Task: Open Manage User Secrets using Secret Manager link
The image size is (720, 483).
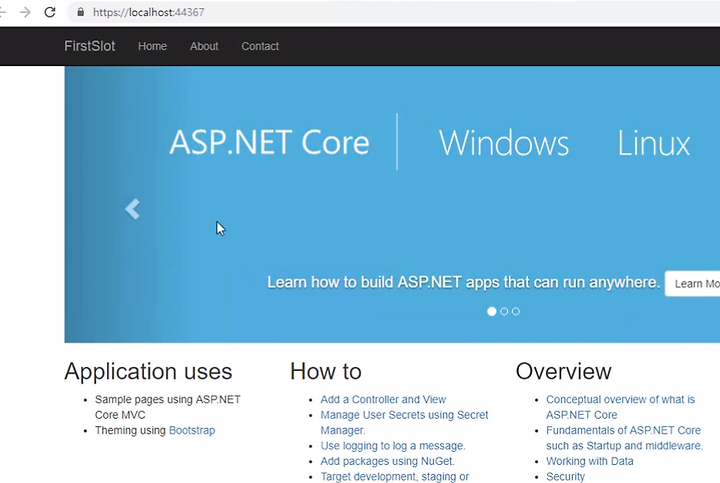Action: coord(404,422)
